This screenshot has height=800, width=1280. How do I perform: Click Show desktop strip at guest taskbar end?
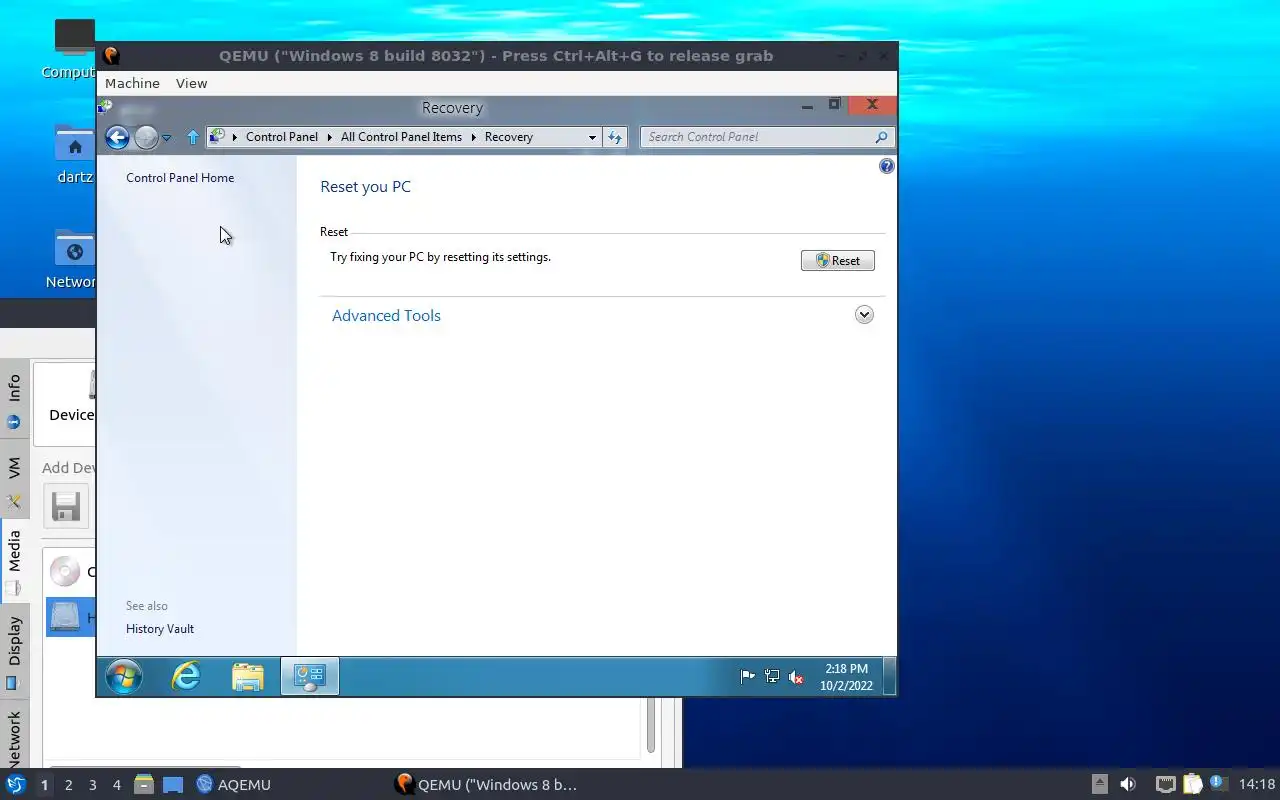889,677
